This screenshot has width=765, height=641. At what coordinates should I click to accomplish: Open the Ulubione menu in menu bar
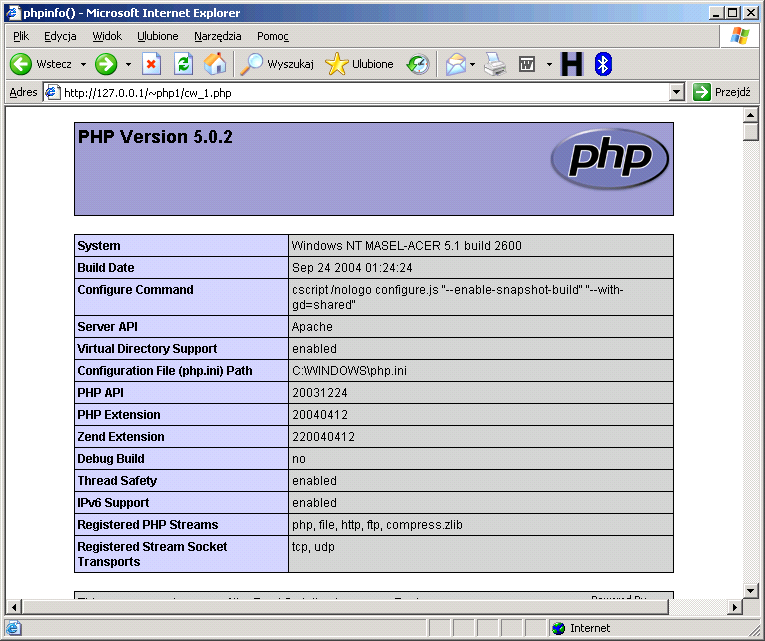tap(158, 36)
